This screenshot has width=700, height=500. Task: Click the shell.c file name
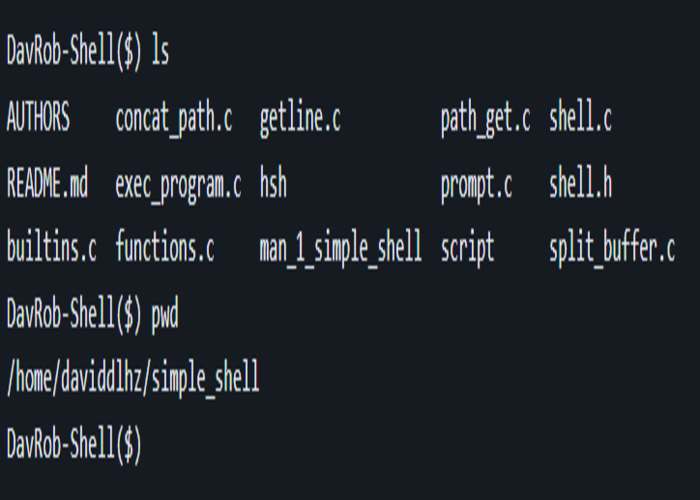pos(580,119)
